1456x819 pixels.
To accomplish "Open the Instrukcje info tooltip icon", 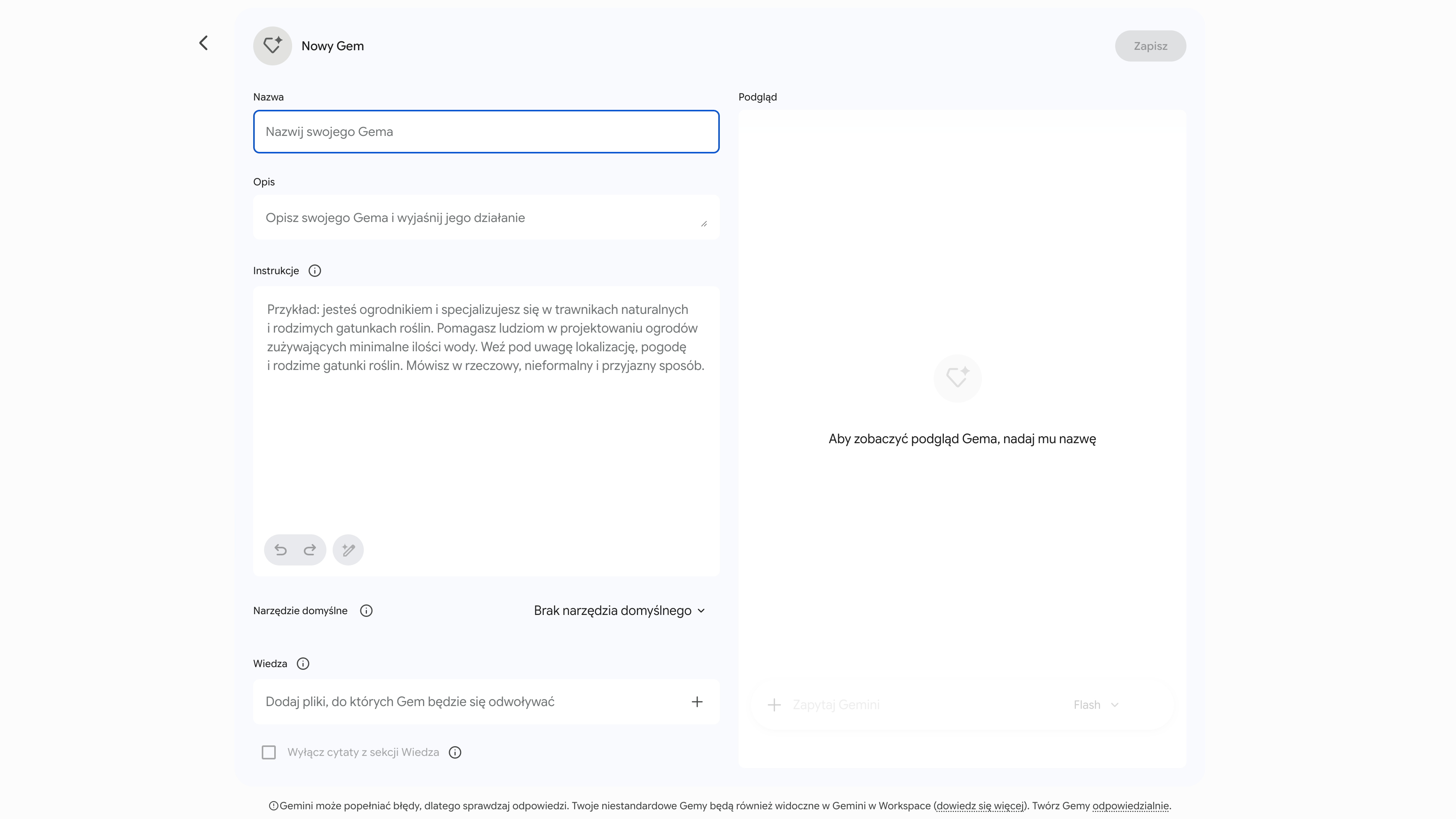I will click(315, 271).
